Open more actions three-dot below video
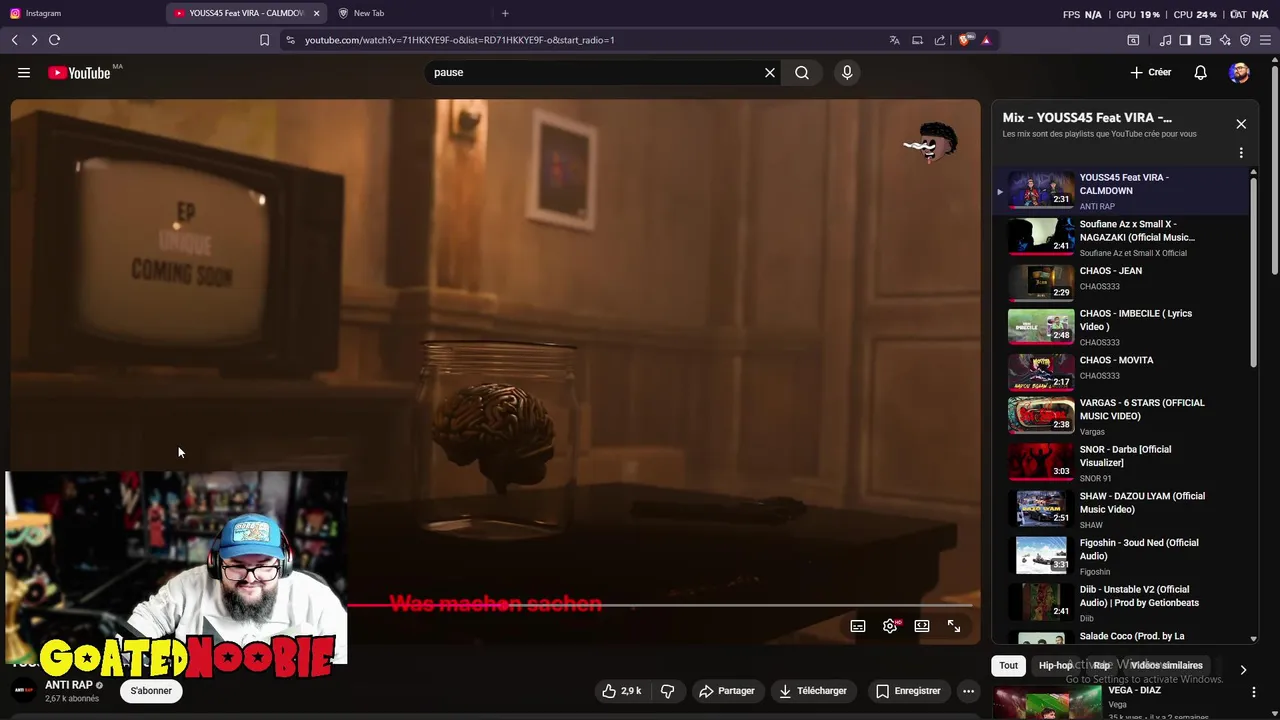Image resolution: width=1280 pixels, height=720 pixels. [968, 691]
